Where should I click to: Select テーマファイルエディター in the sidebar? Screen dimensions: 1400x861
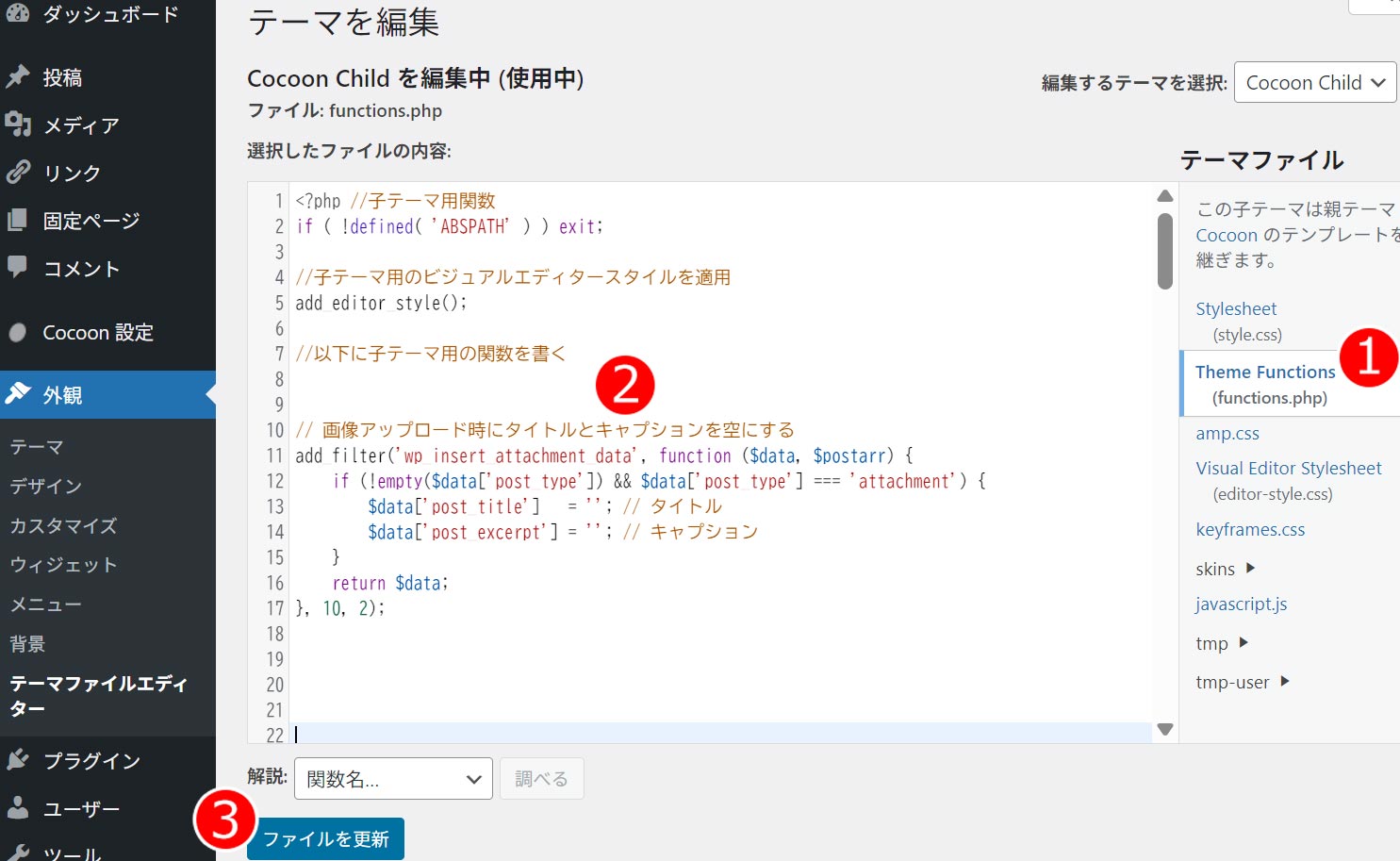pyautogui.click(x=98, y=695)
